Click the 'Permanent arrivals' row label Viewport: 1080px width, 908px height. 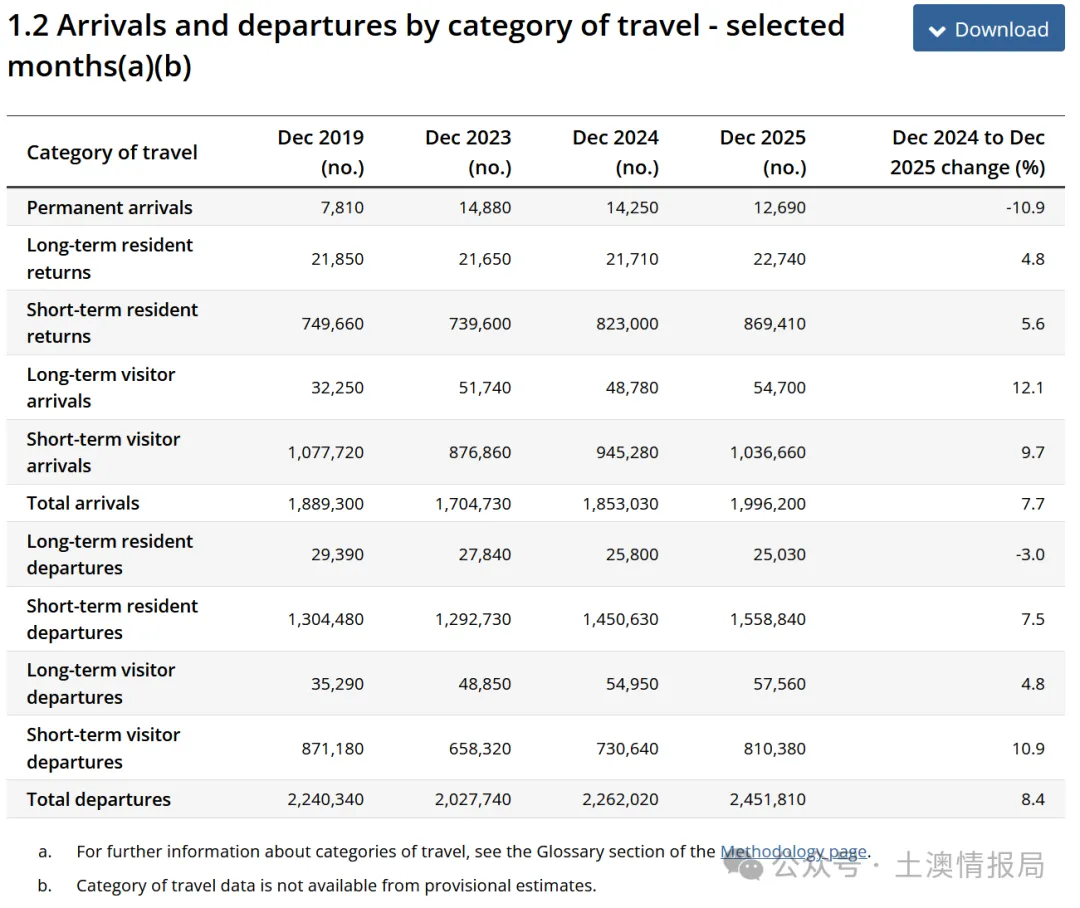109,208
